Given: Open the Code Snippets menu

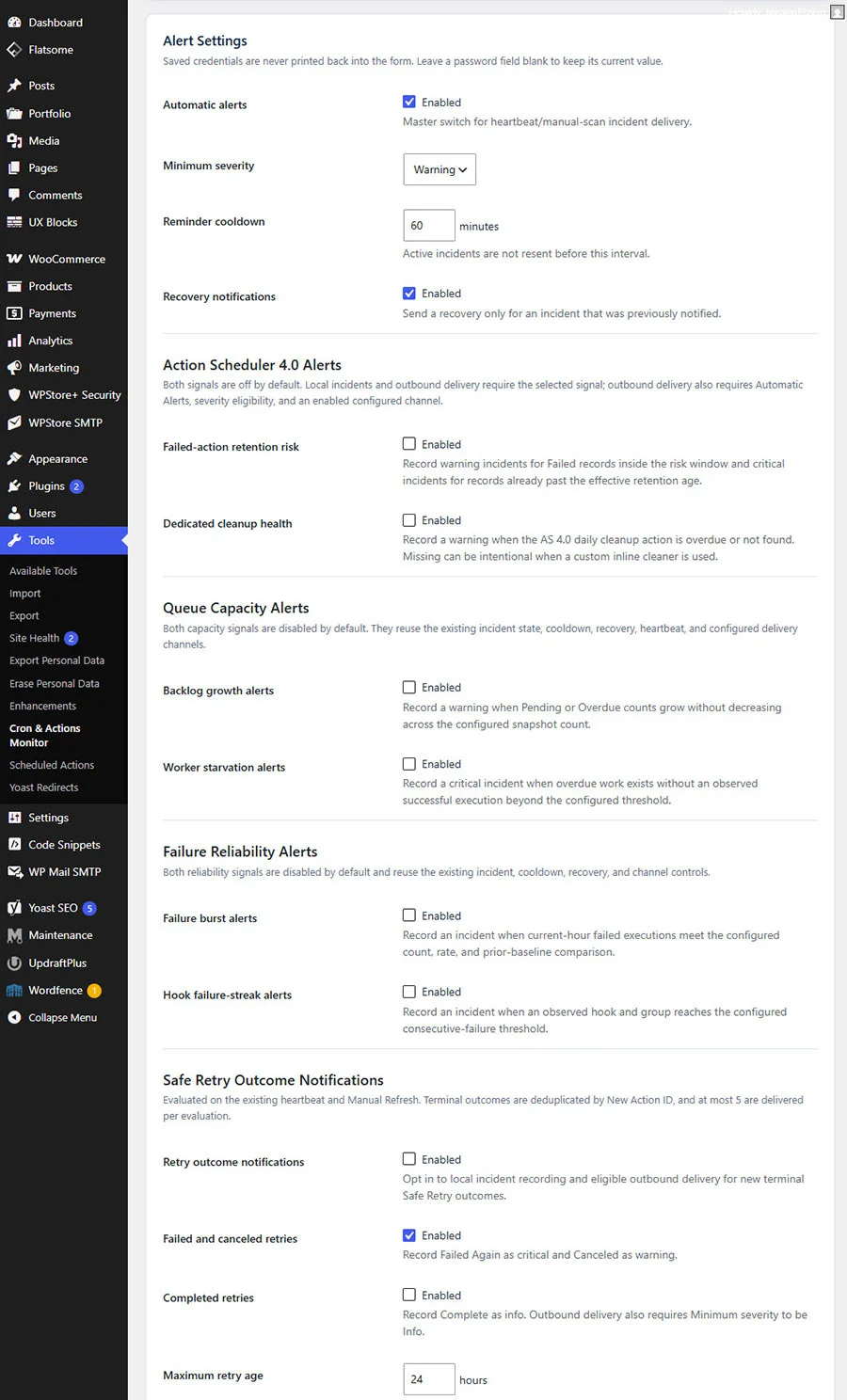Looking at the screenshot, I should coord(64,845).
